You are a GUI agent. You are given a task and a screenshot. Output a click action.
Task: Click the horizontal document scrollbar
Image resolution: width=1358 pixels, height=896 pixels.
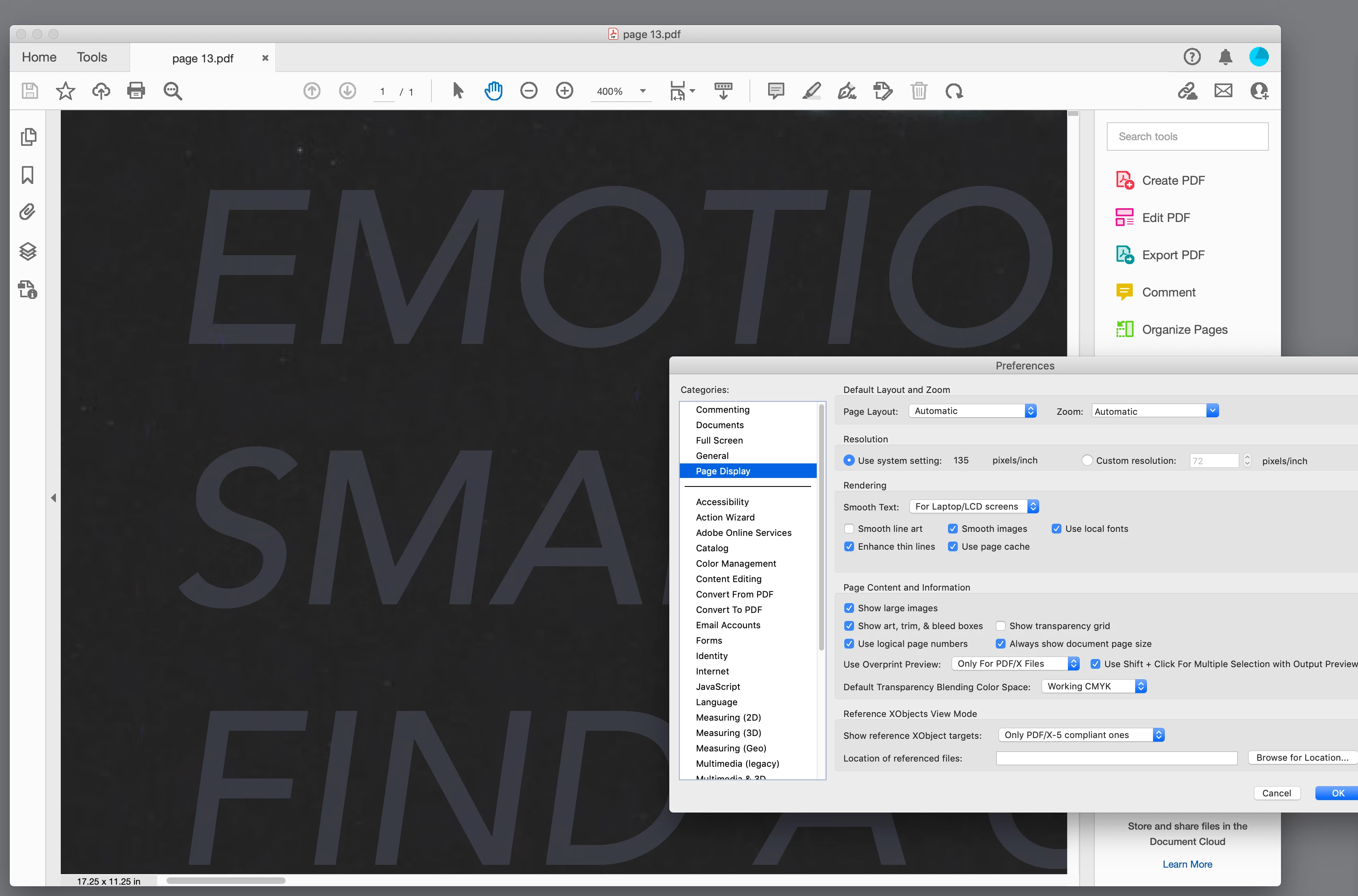226,881
